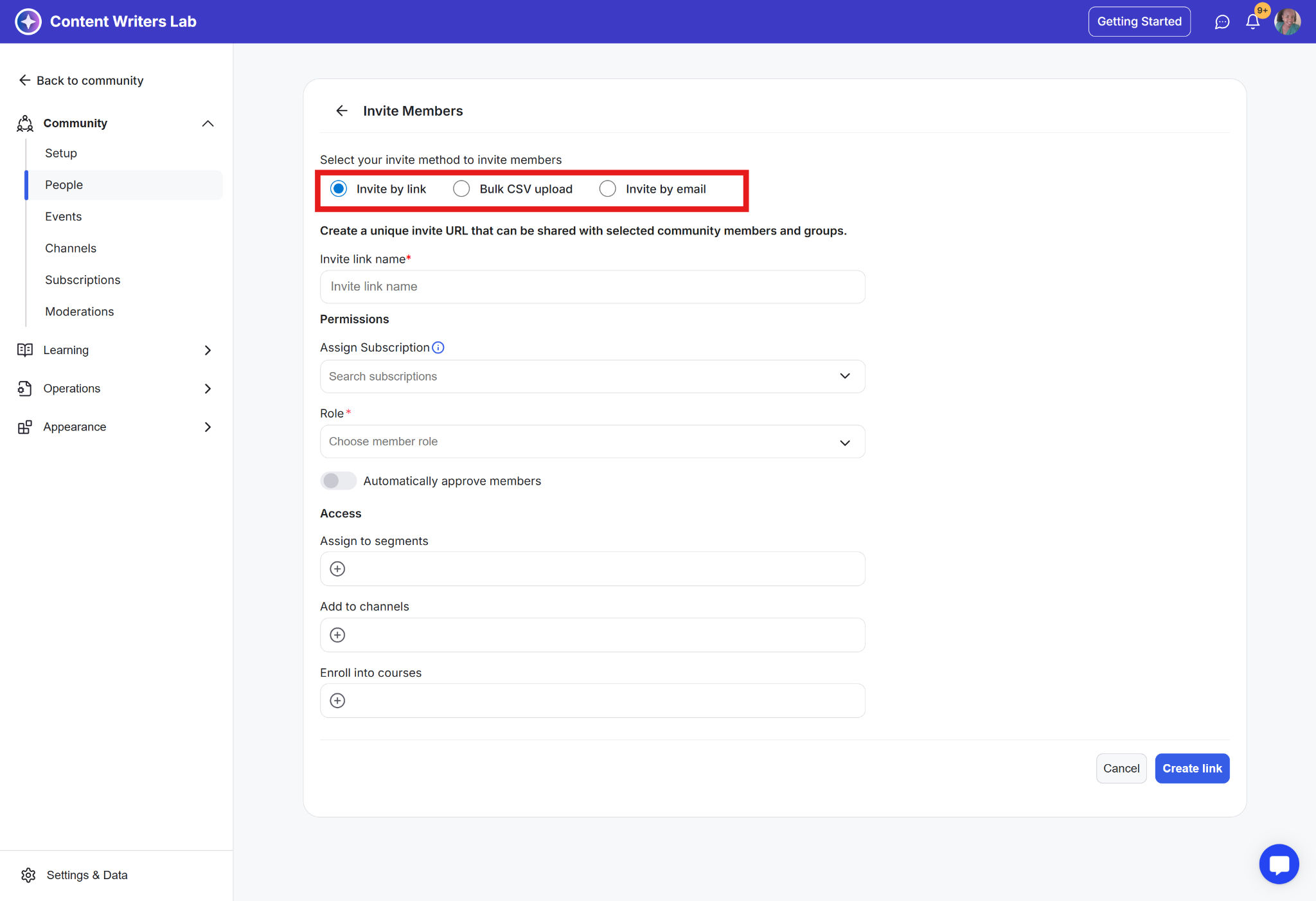Click the Getting Started button
1316x901 pixels.
pyautogui.click(x=1139, y=22)
